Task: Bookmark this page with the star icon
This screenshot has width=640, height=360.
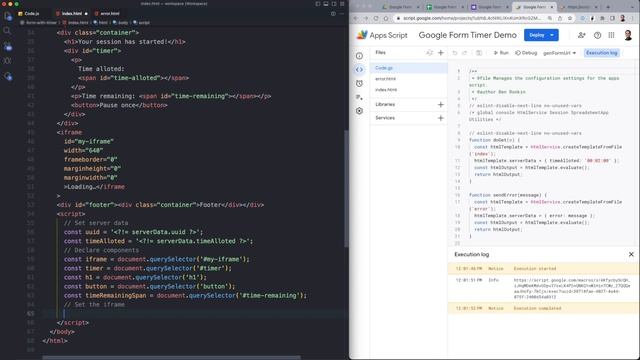Action: coord(570,18)
